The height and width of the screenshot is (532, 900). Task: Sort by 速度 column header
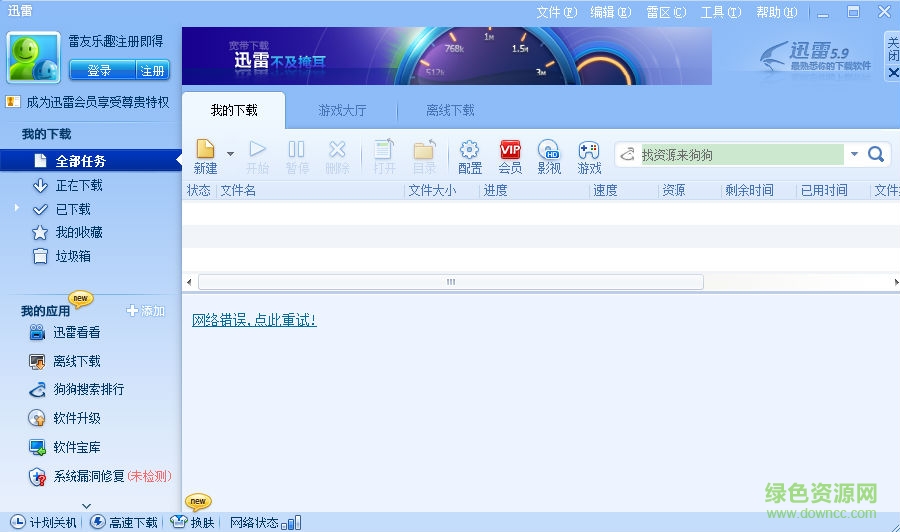coord(605,190)
